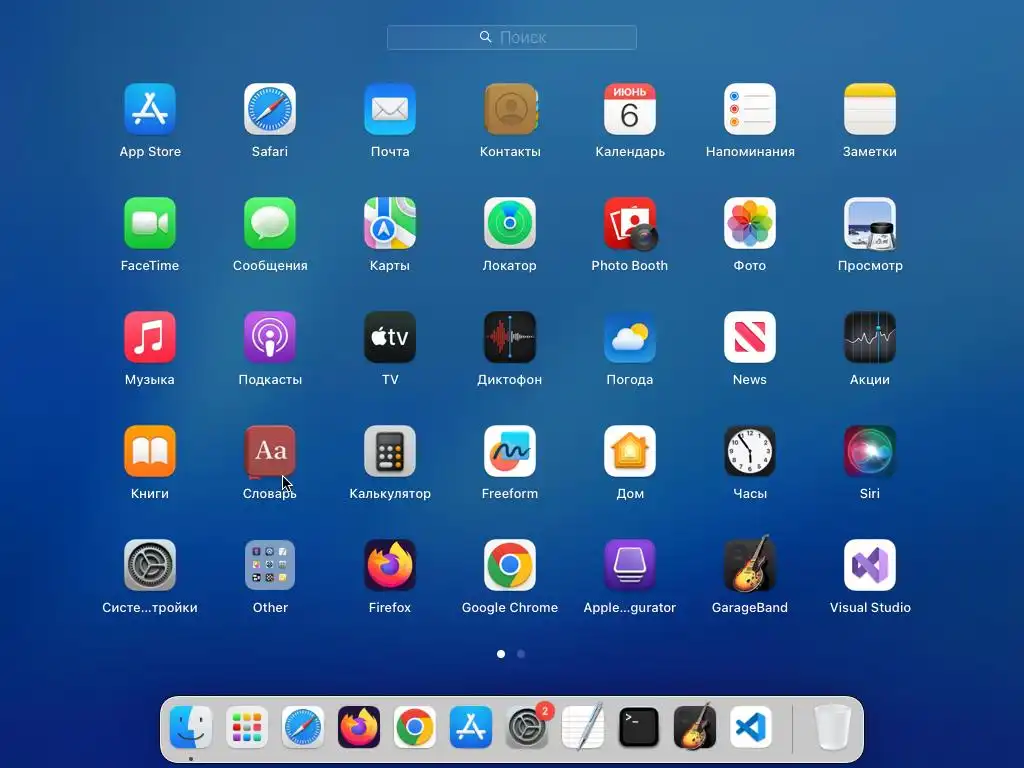
Task: Open Погода weather app
Action: point(630,337)
